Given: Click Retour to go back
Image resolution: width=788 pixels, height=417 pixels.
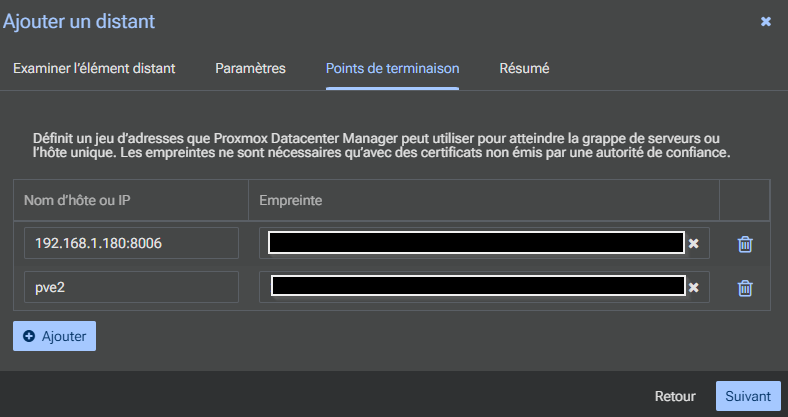Looking at the screenshot, I should click(674, 396).
